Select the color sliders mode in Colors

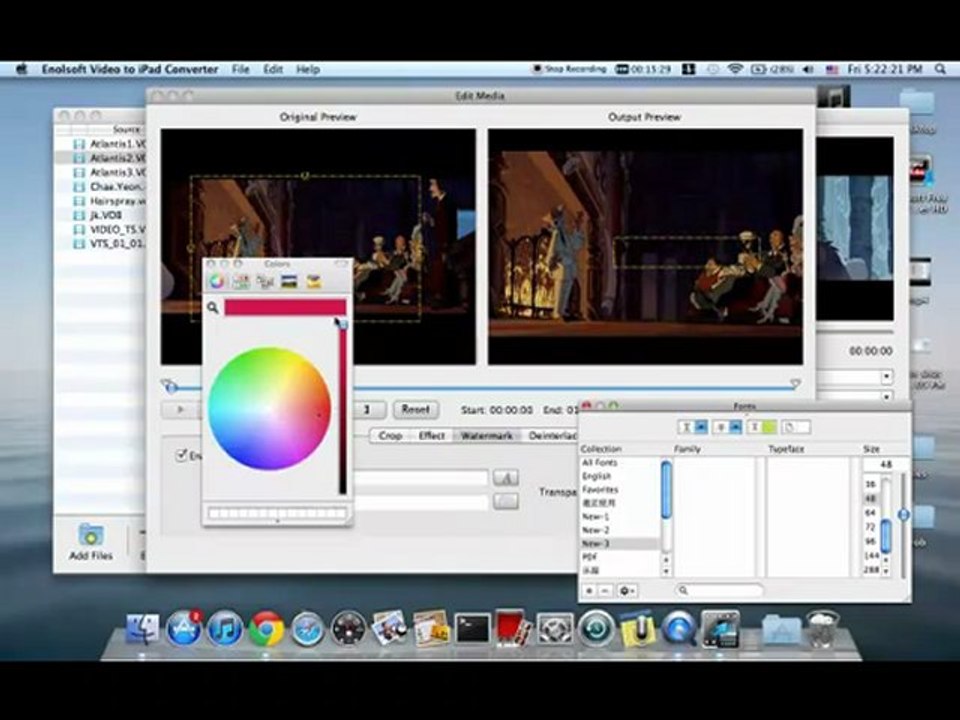[x=241, y=281]
